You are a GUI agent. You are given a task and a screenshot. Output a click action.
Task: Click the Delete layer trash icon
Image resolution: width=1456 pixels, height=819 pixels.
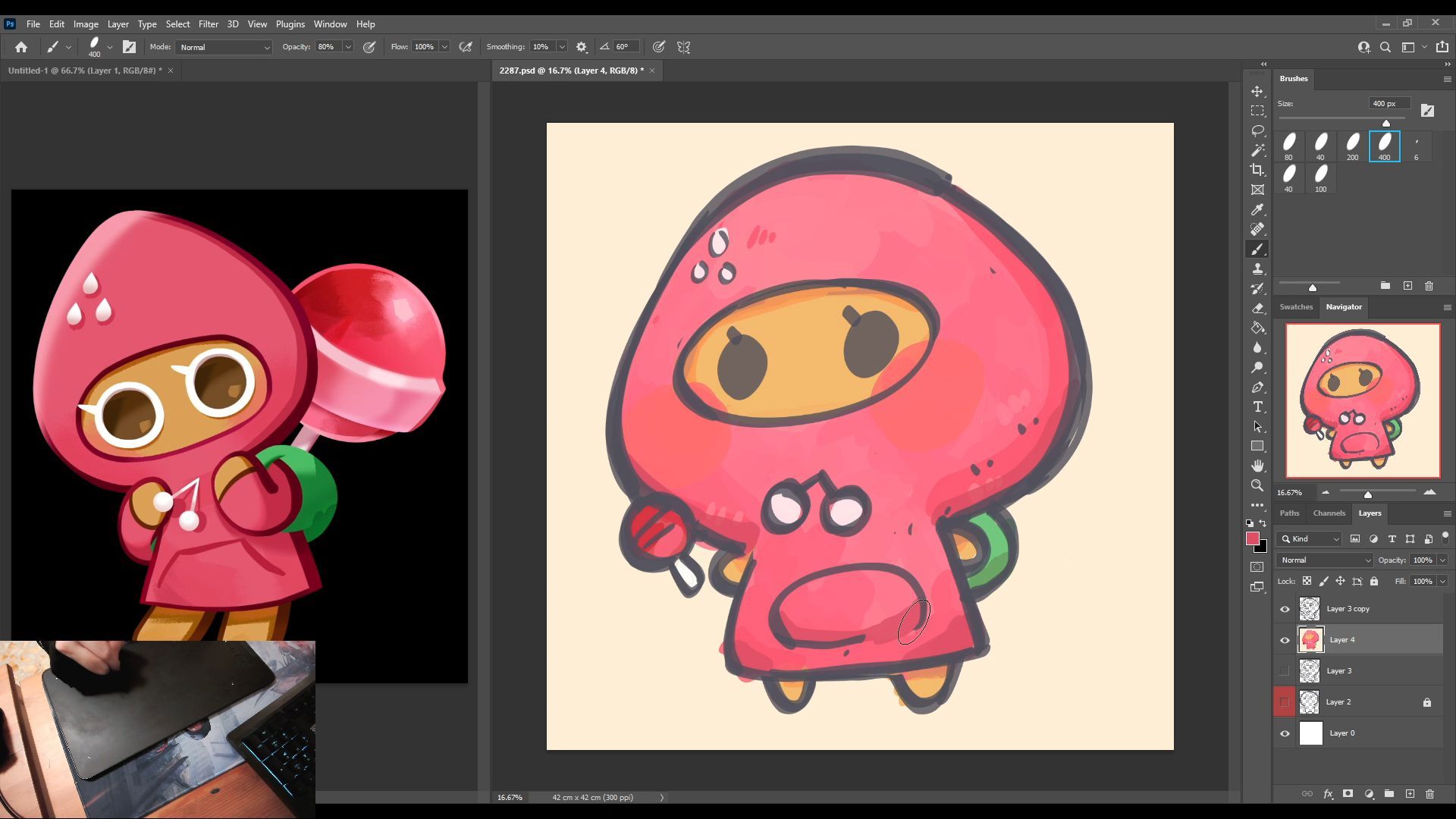pos(1429,794)
